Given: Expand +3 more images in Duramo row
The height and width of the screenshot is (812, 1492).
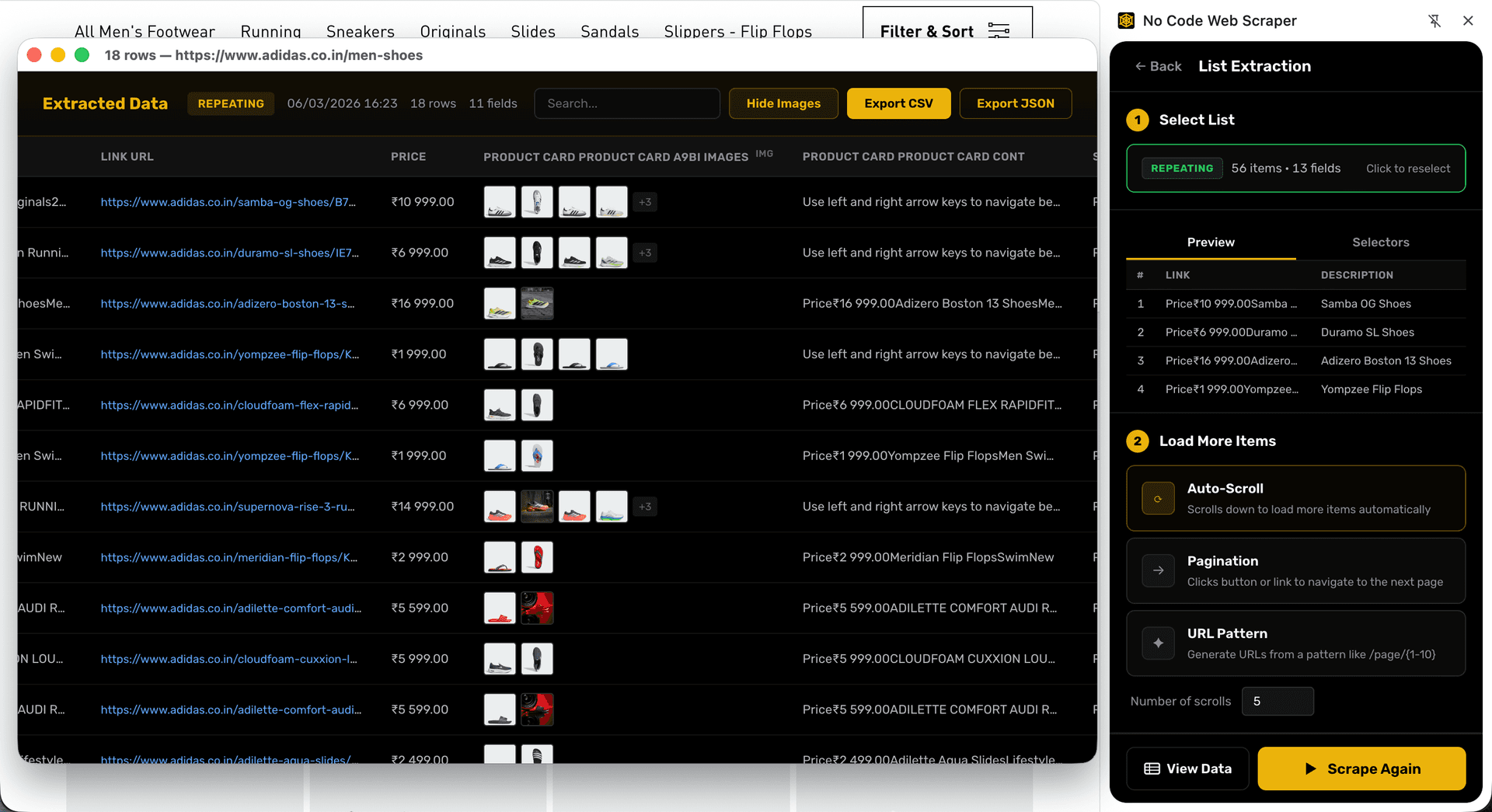Looking at the screenshot, I should point(645,253).
